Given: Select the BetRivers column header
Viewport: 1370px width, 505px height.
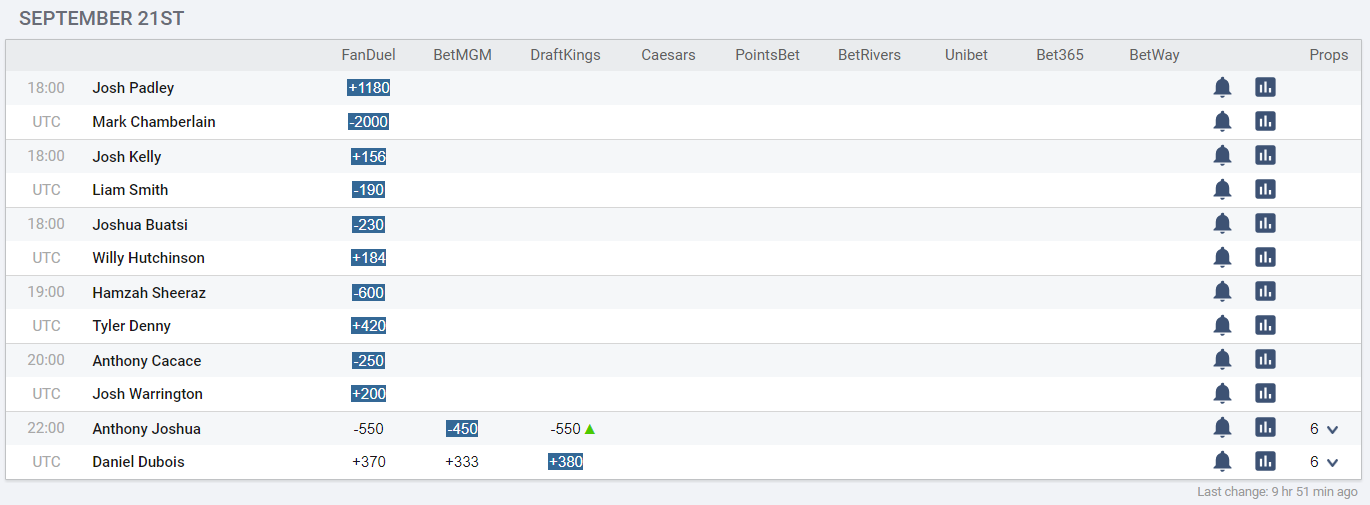Looking at the screenshot, I should click(869, 55).
